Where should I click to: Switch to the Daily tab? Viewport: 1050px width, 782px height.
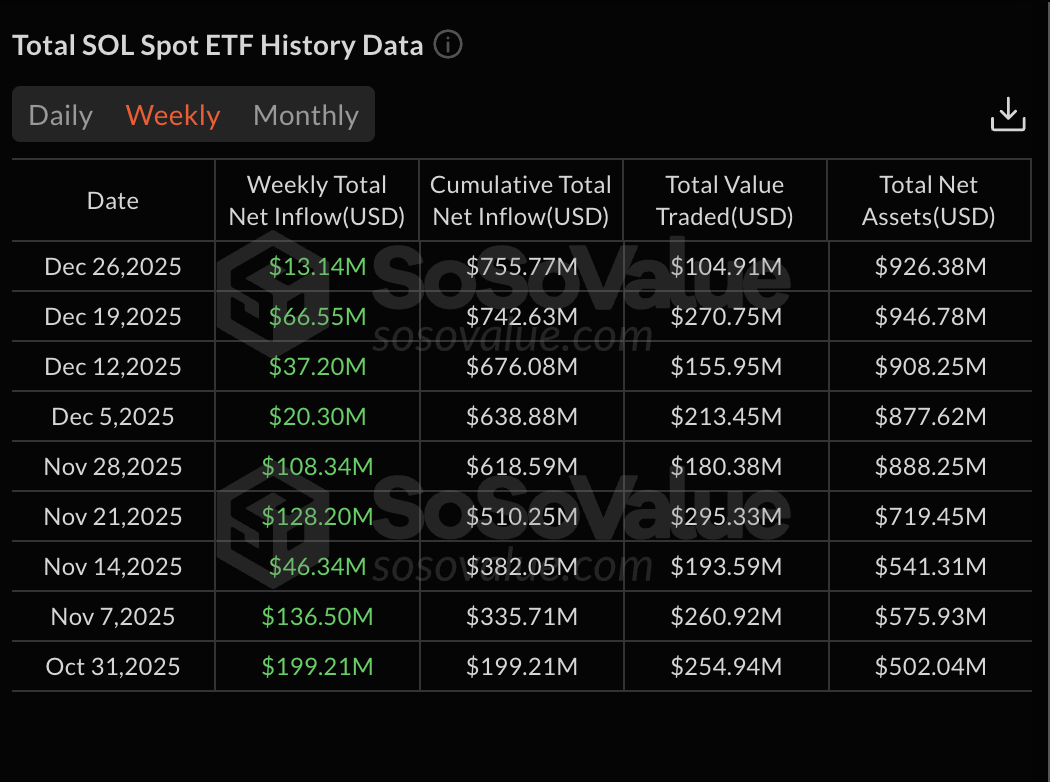coord(60,114)
